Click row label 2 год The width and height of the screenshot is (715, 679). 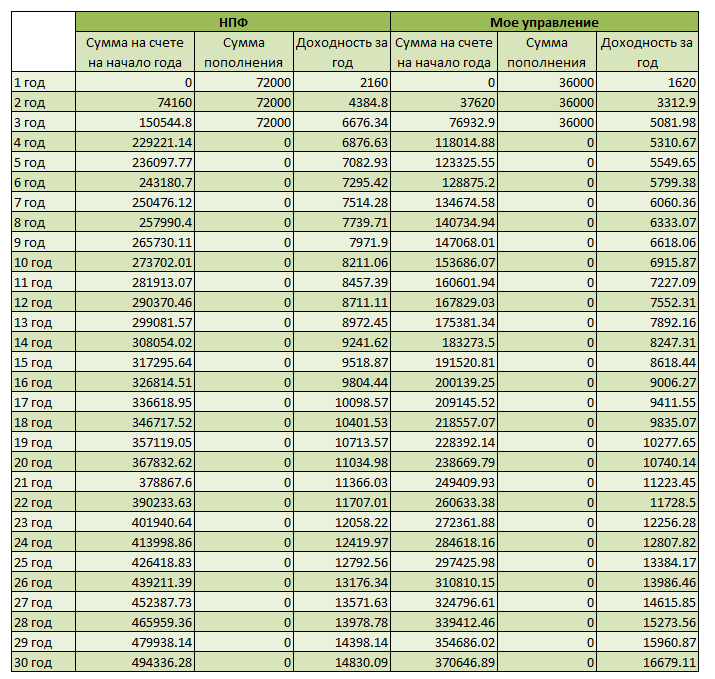click(43, 102)
